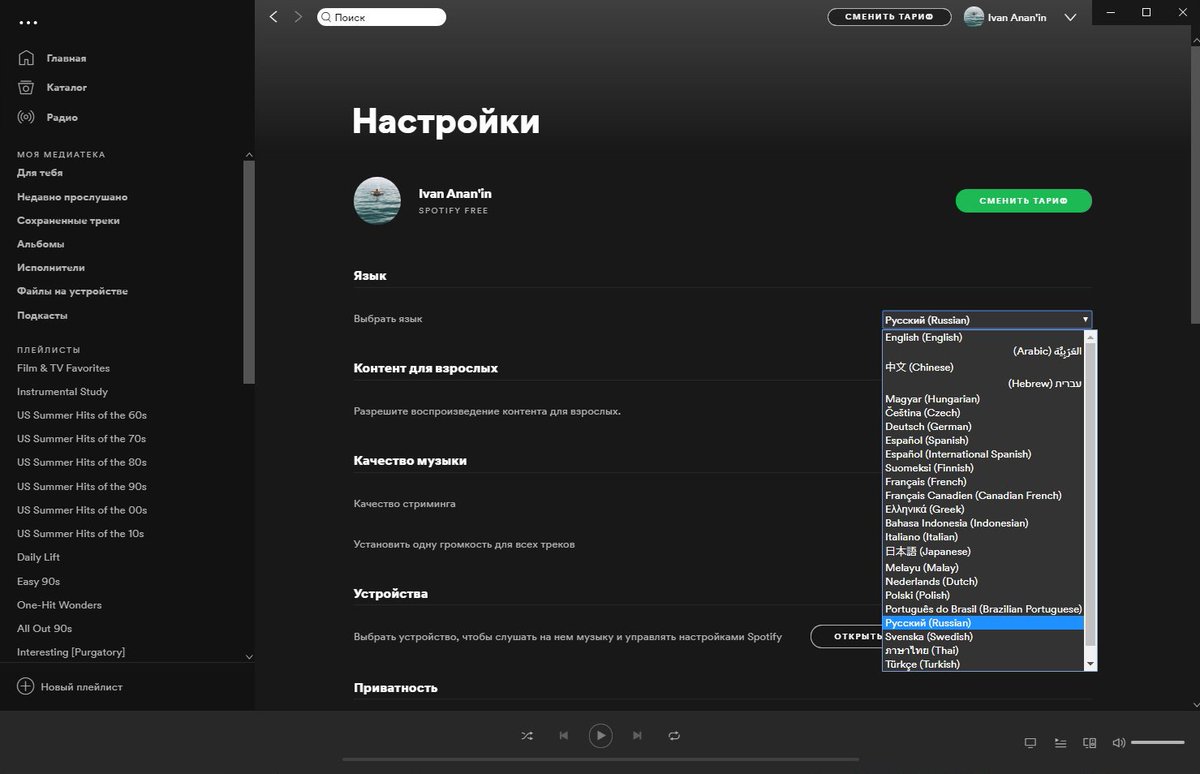Open the three-dot app menu
Screen dimensions: 1200x774
(x=28, y=22)
